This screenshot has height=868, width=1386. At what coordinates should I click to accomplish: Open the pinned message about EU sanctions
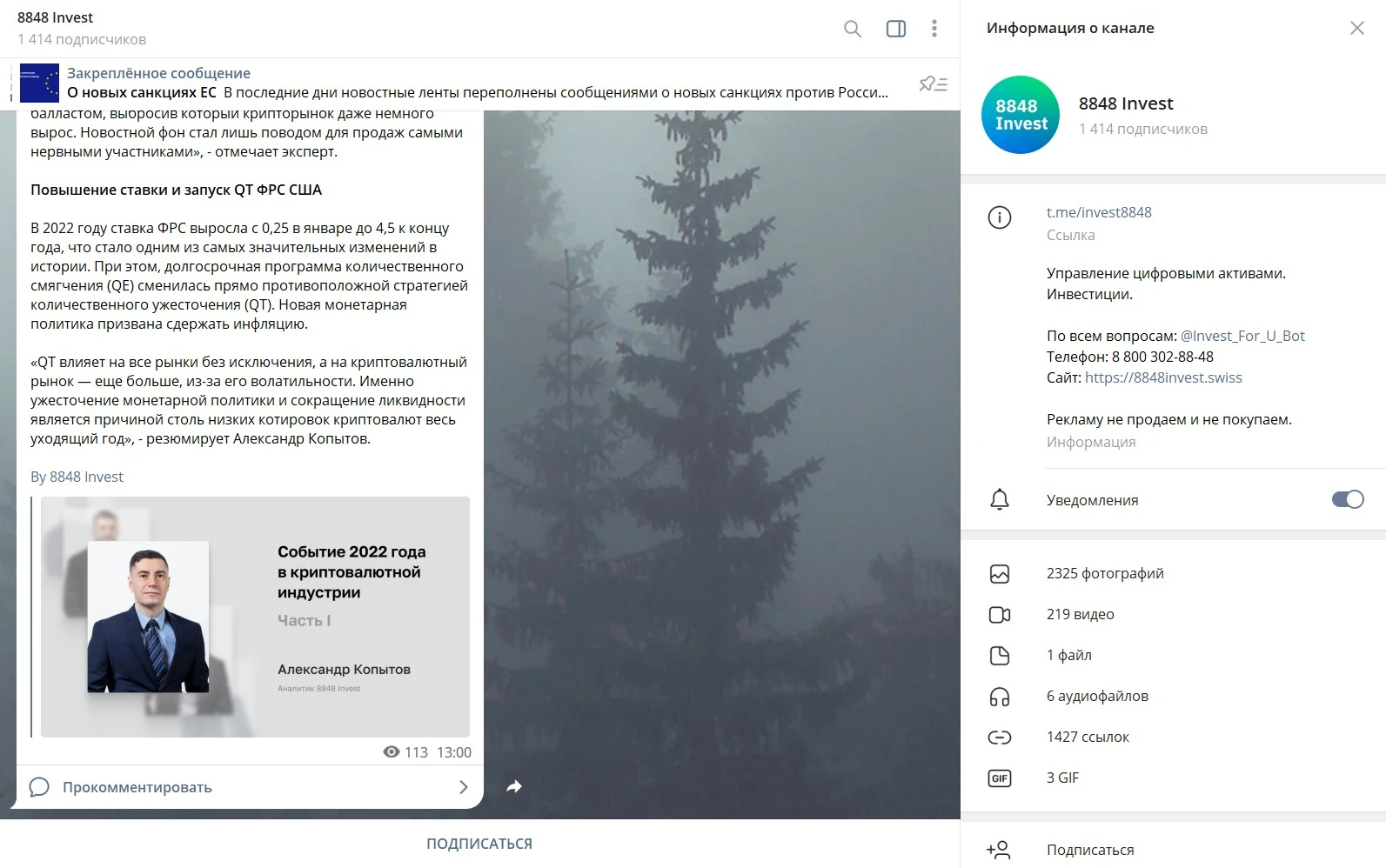coord(479,83)
